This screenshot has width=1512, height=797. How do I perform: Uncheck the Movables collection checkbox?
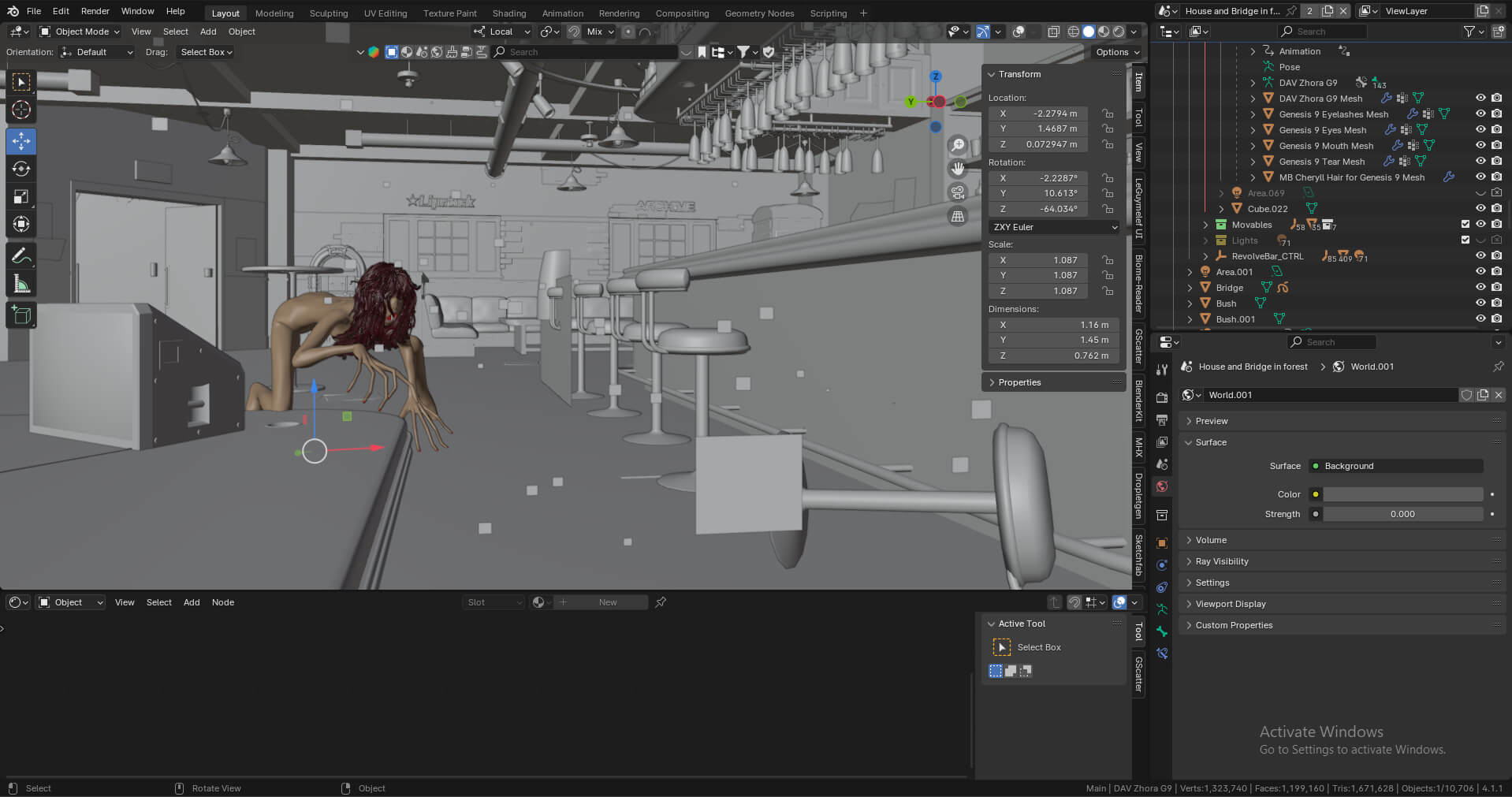(1465, 225)
